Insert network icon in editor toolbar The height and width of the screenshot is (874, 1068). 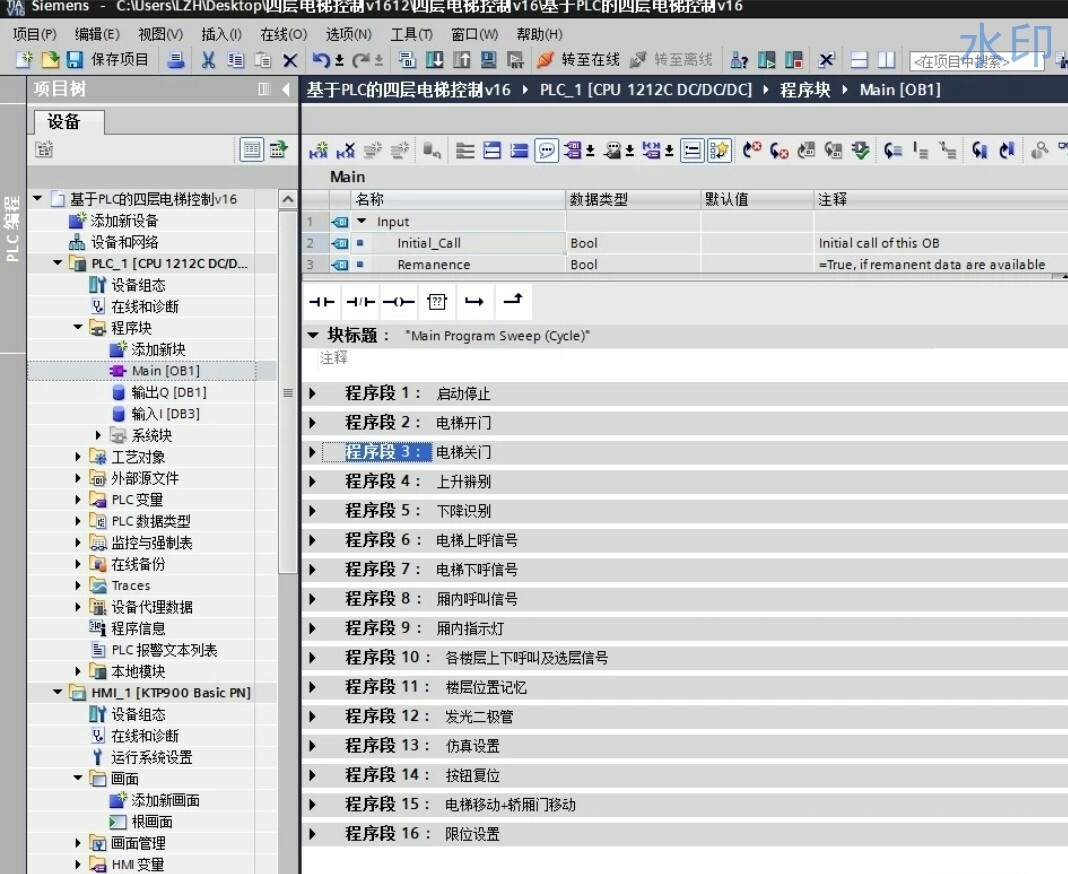318,150
